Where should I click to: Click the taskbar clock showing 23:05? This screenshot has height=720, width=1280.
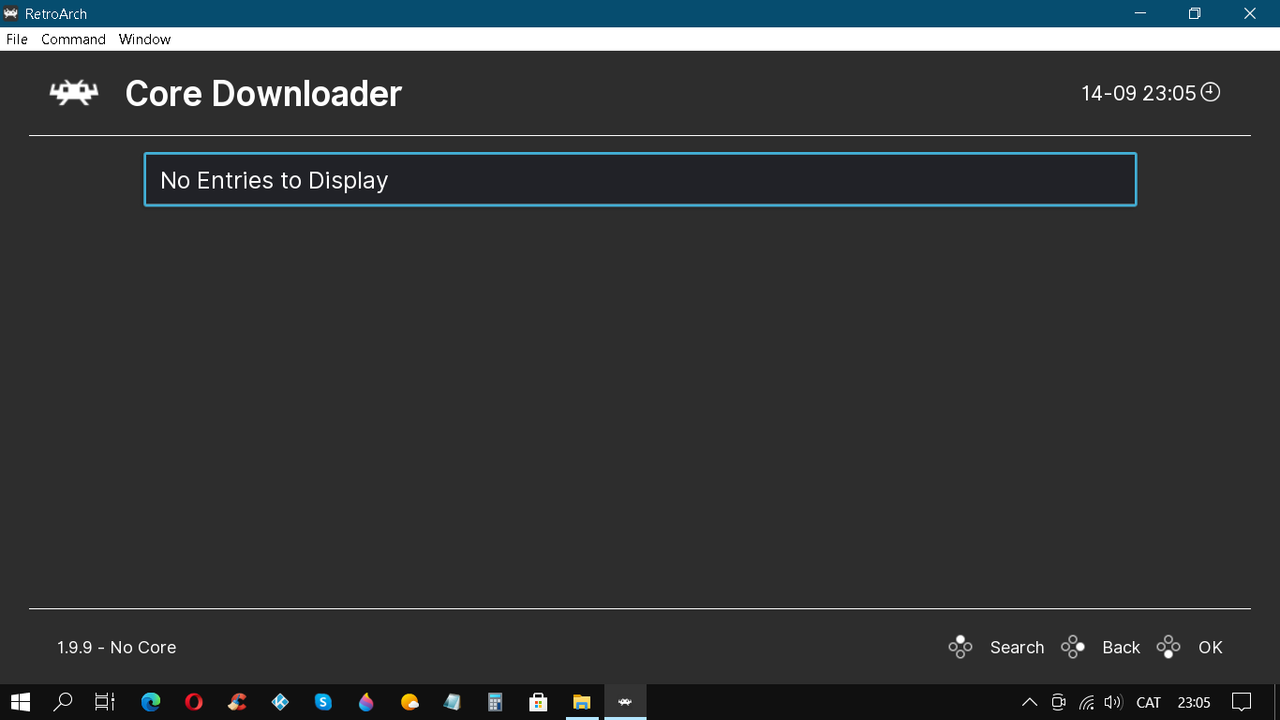[x=1194, y=702]
